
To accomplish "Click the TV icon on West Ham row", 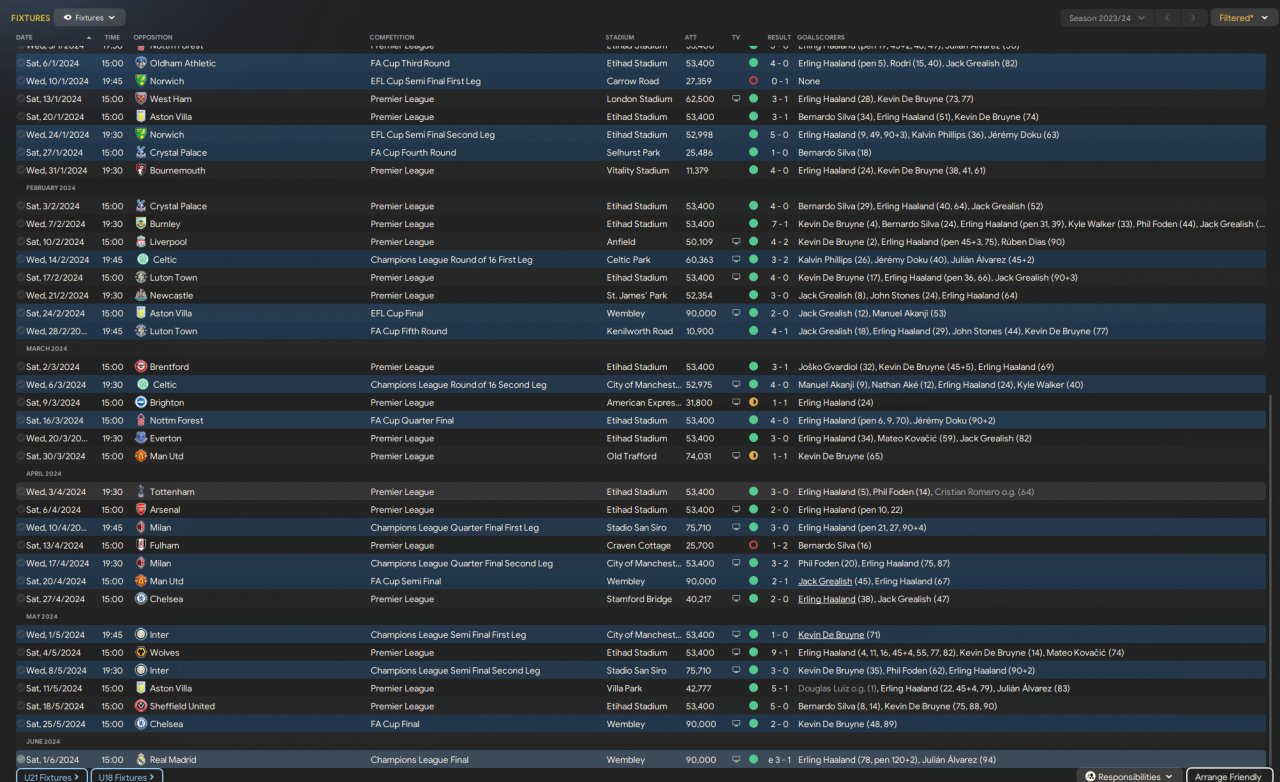I will pyautogui.click(x=736, y=99).
